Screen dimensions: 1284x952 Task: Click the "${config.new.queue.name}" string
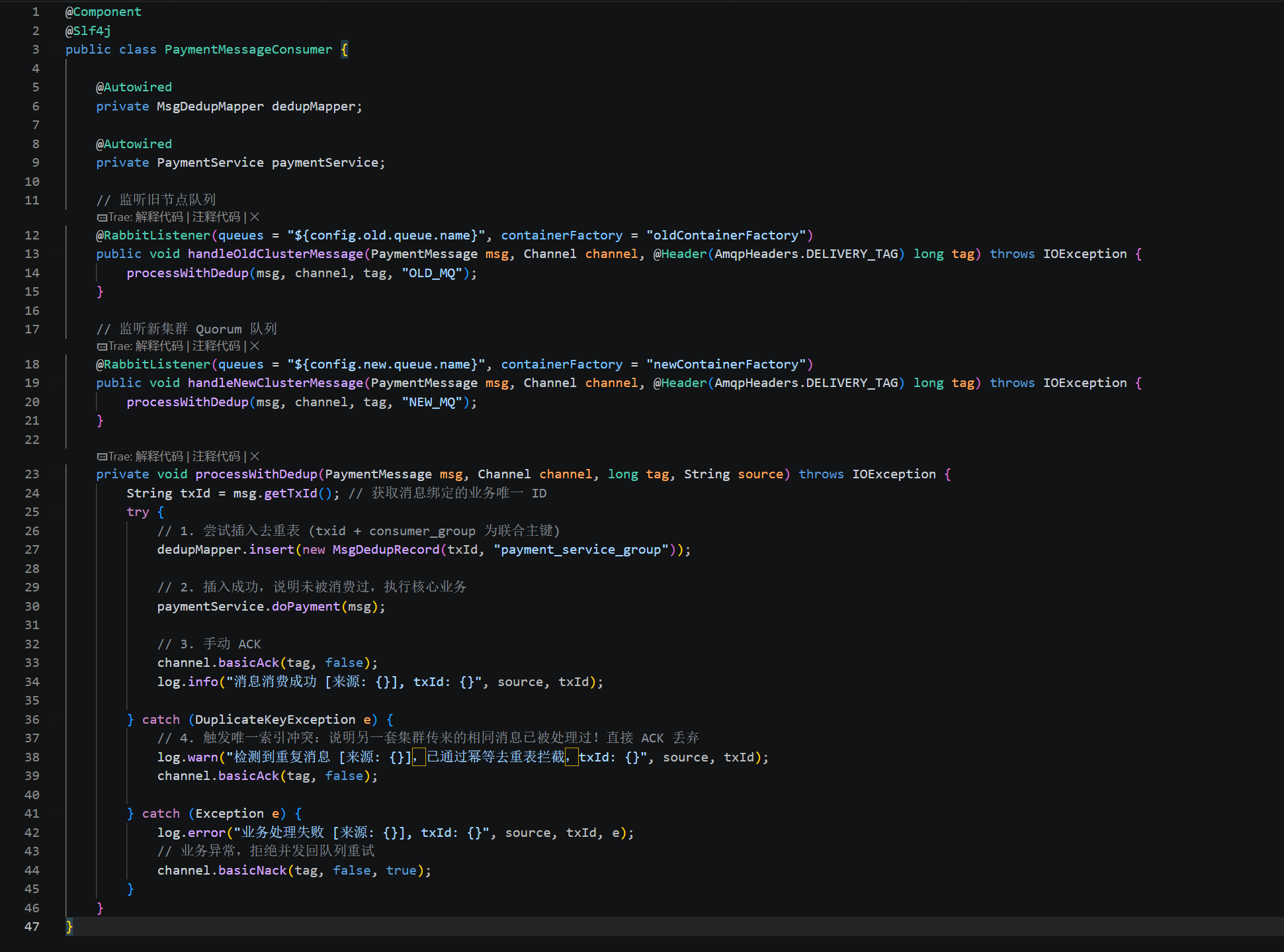point(386,365)
